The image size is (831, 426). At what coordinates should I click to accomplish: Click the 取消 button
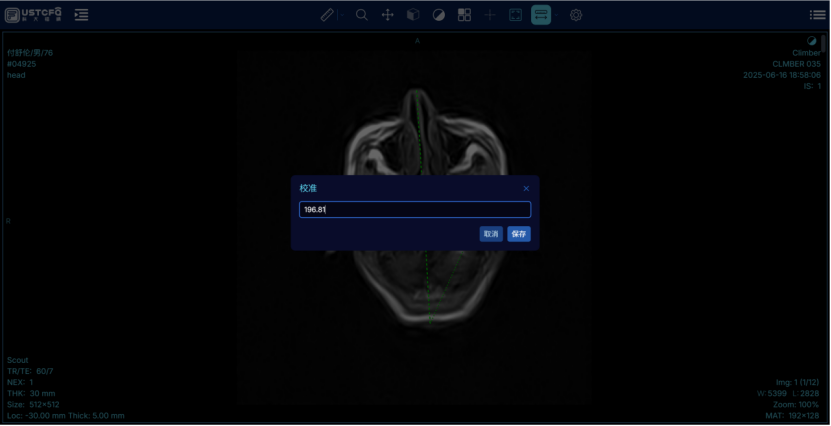pos(491,234)
